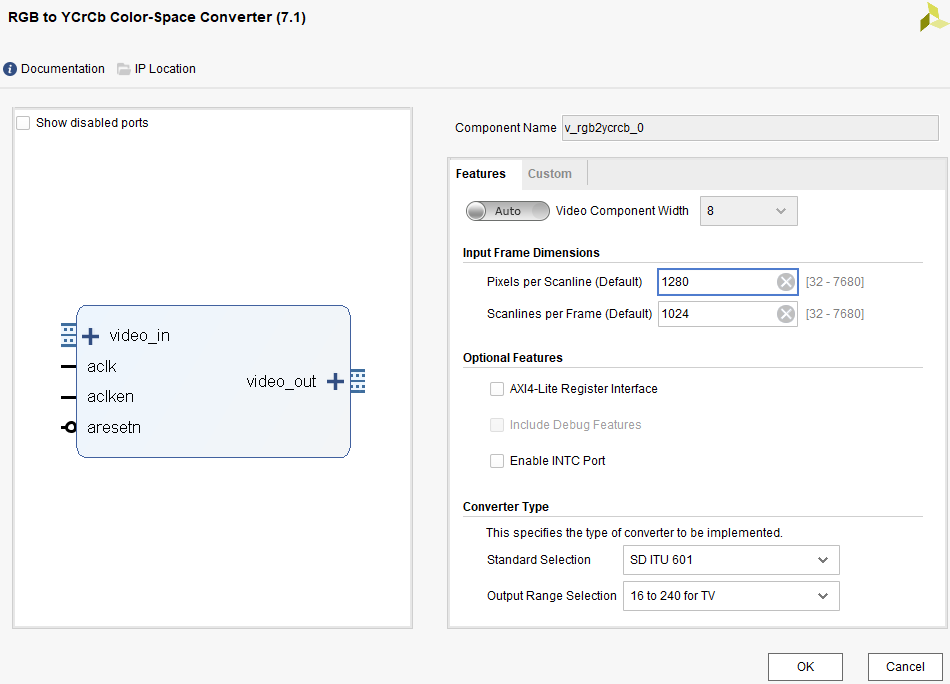Screen dimensions: 950x684
Task: Check AXI4-Lite Register Interface option
Action: tap(497, 389)
